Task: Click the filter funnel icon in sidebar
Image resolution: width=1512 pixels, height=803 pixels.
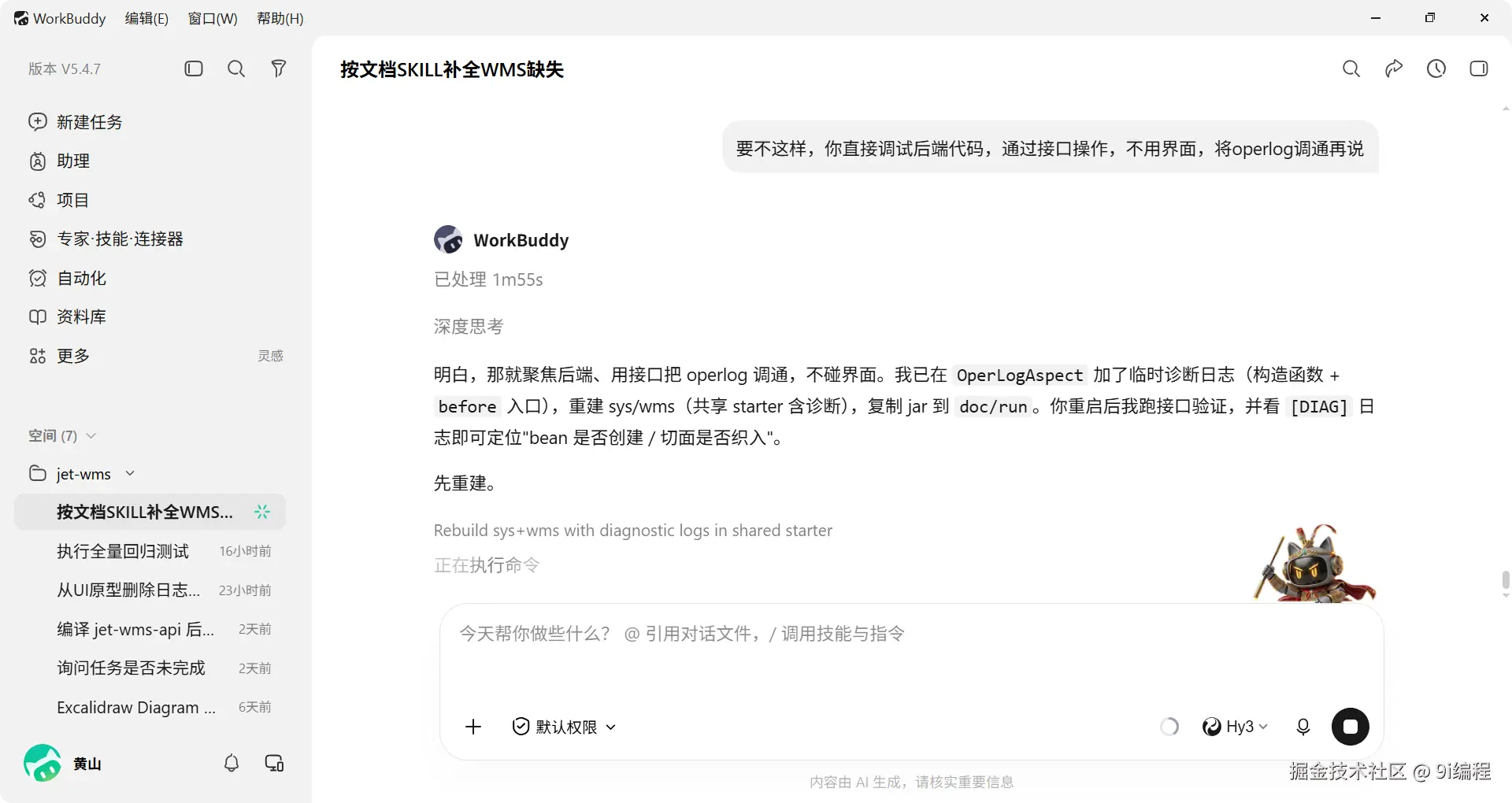Action: click(x=278, y=68)
